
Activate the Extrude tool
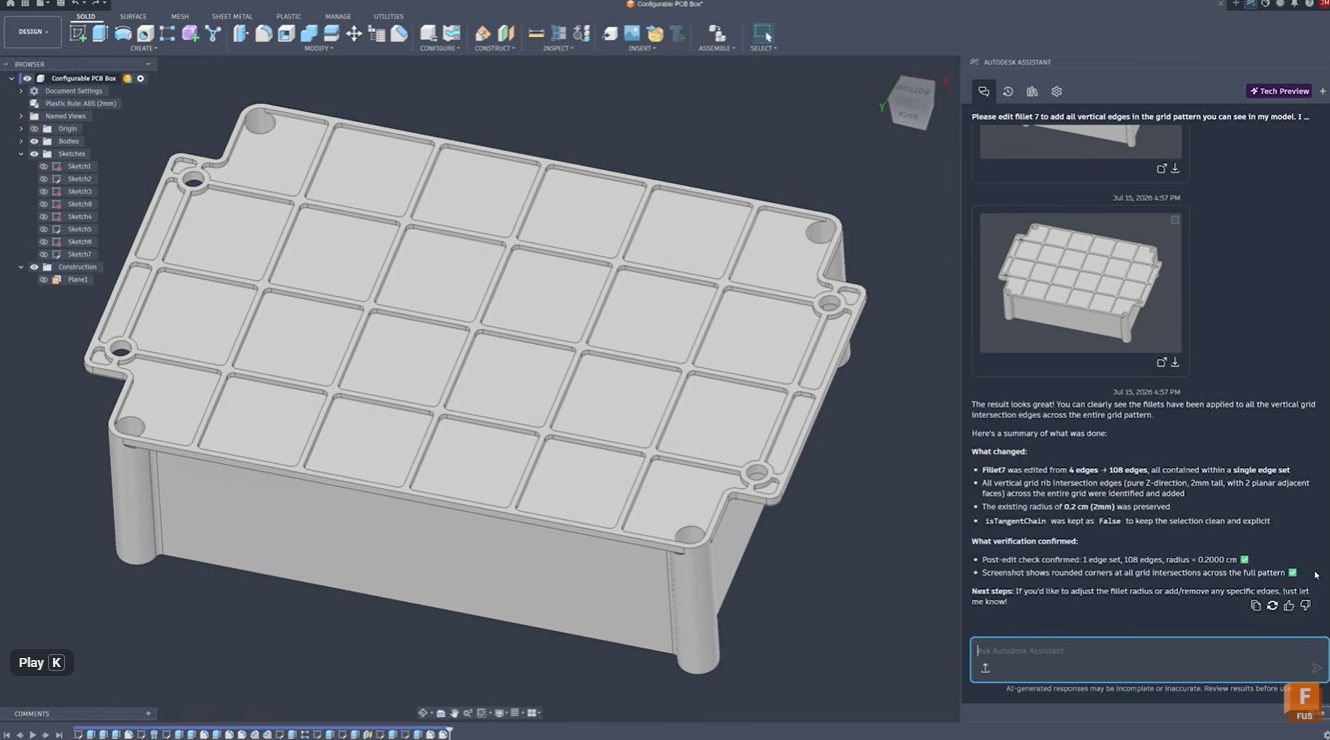point(100,34)
